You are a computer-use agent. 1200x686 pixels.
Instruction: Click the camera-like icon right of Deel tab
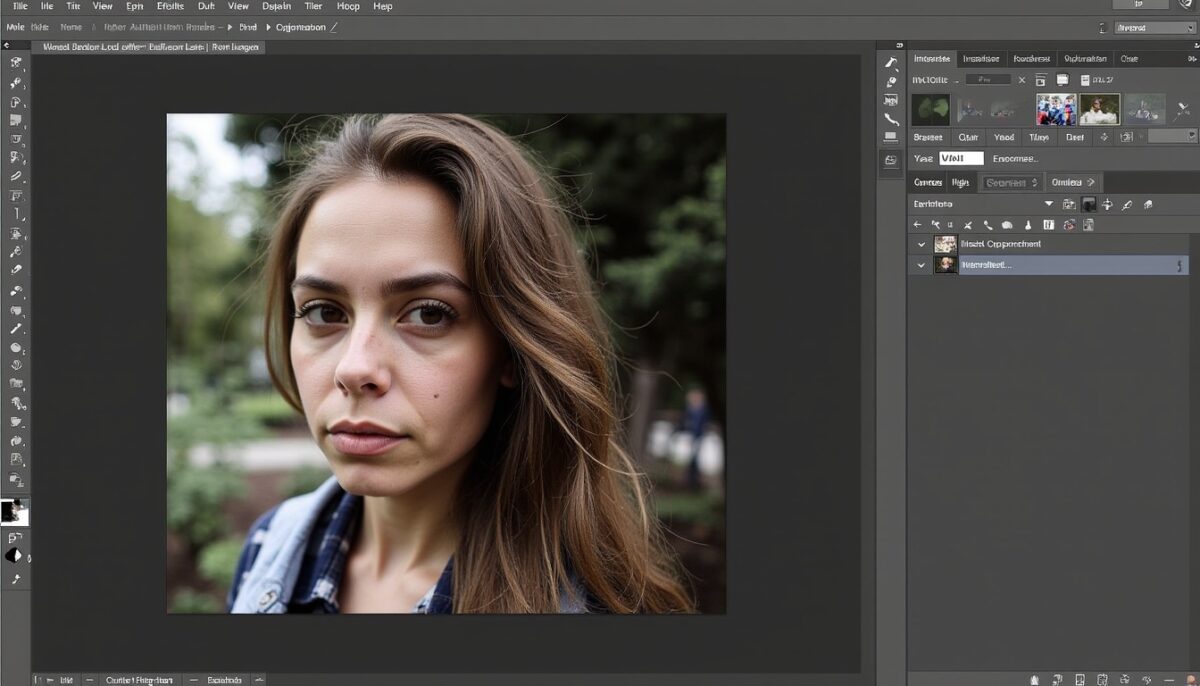[x=1125, y=137]
